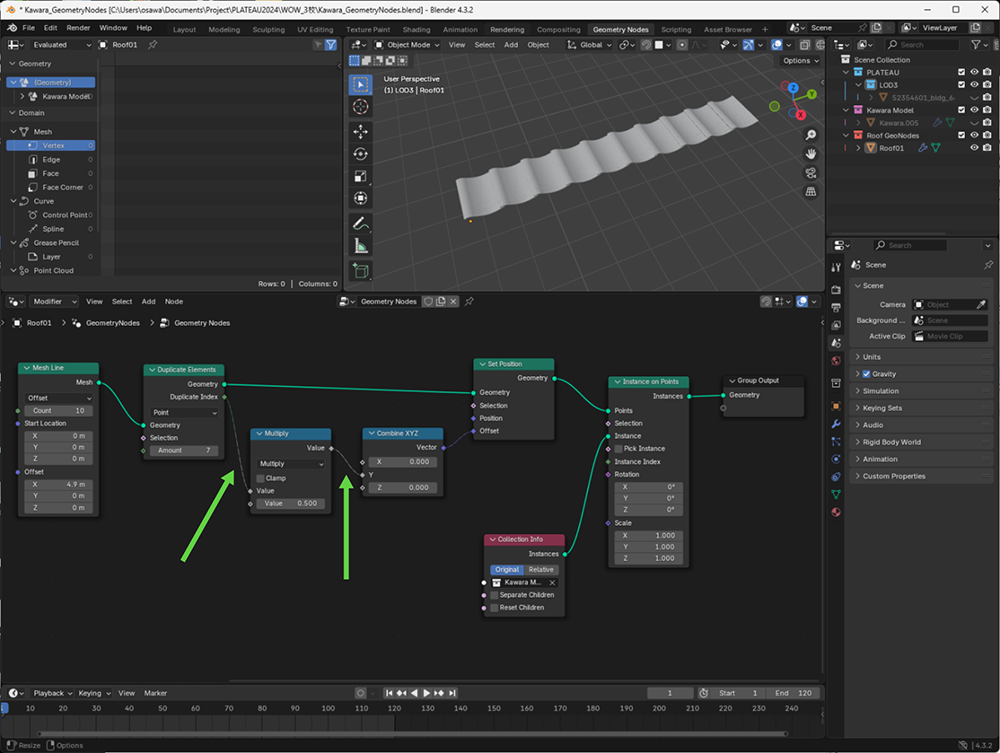Pick the 3D Cursor tool
This screenshot has height=753, width=1000.
tap(361, 106)
